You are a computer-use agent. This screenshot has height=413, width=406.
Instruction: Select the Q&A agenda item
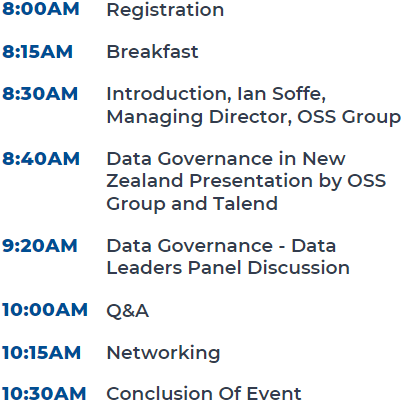pos(128,311)
